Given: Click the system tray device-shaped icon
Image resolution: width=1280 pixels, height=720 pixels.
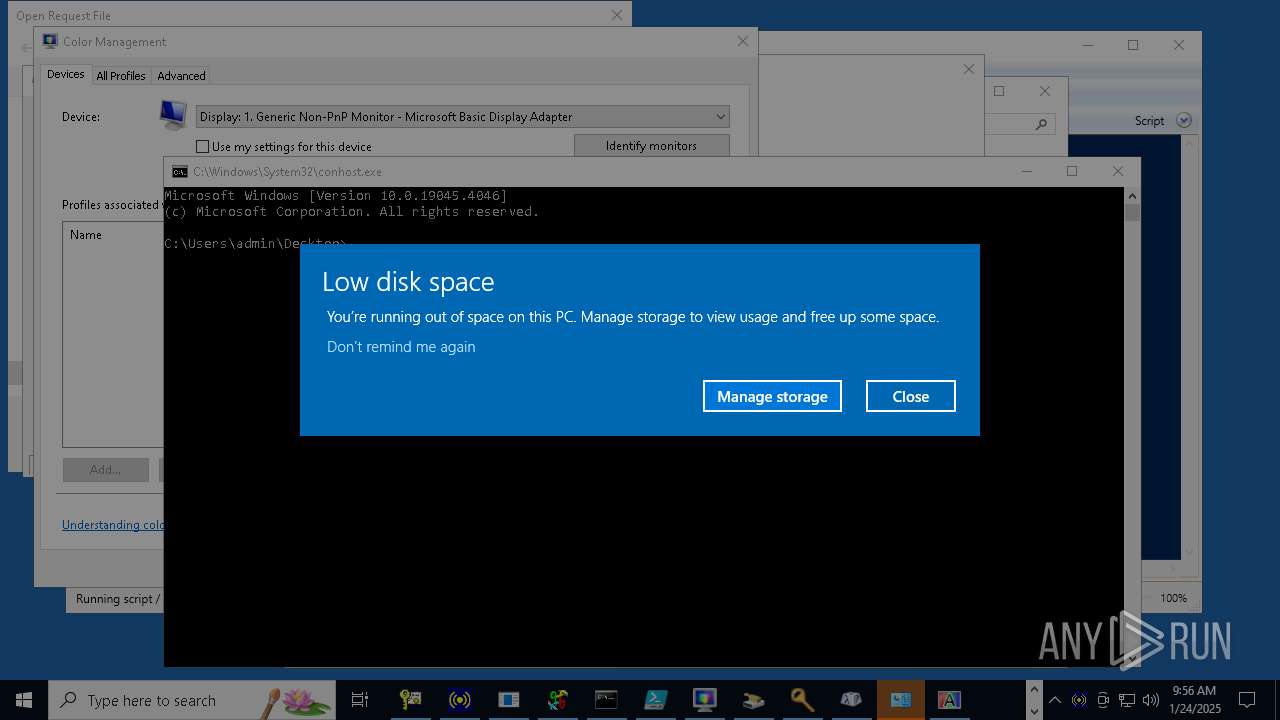Looking at the screenshot, I should pos(1103,700).
